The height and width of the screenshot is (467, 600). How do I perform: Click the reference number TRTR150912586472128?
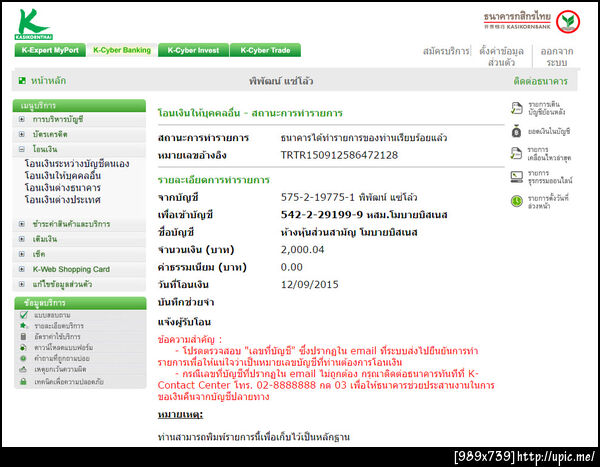pyautogui.click(x=339, y=155)
